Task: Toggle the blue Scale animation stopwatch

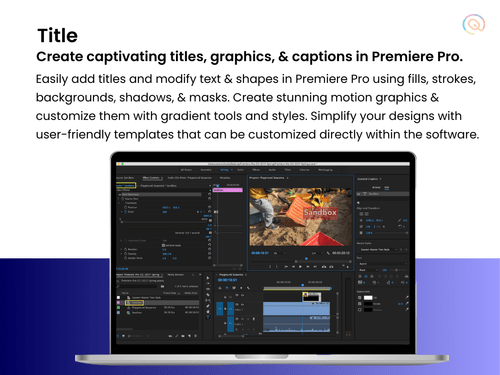Action: click(x=126, y=212)
